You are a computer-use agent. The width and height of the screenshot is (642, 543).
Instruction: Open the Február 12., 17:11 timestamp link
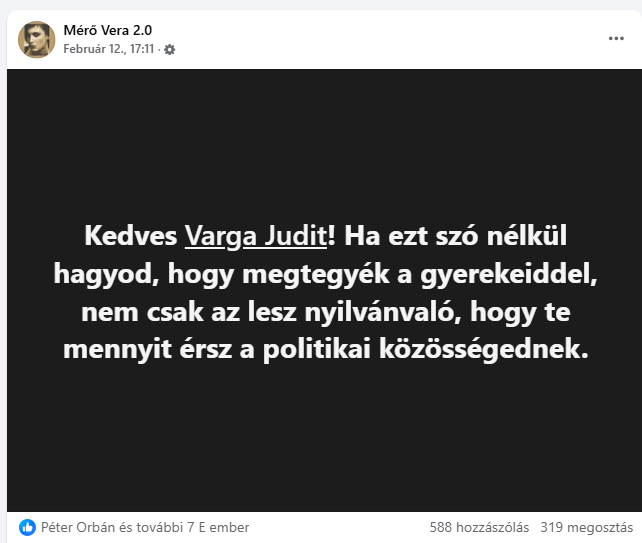point(109,49)
